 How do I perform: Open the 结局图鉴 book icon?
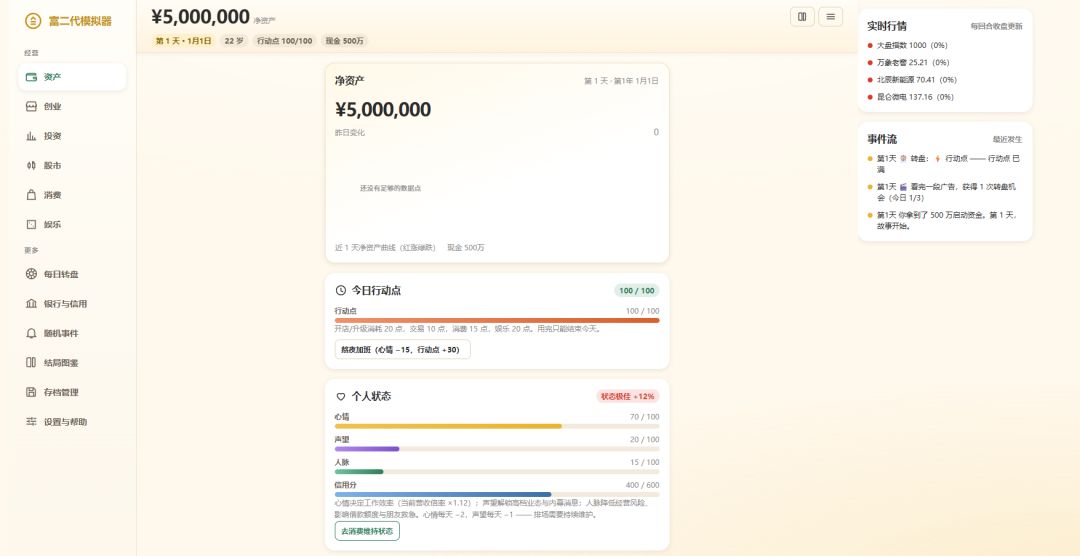point(31,362)
